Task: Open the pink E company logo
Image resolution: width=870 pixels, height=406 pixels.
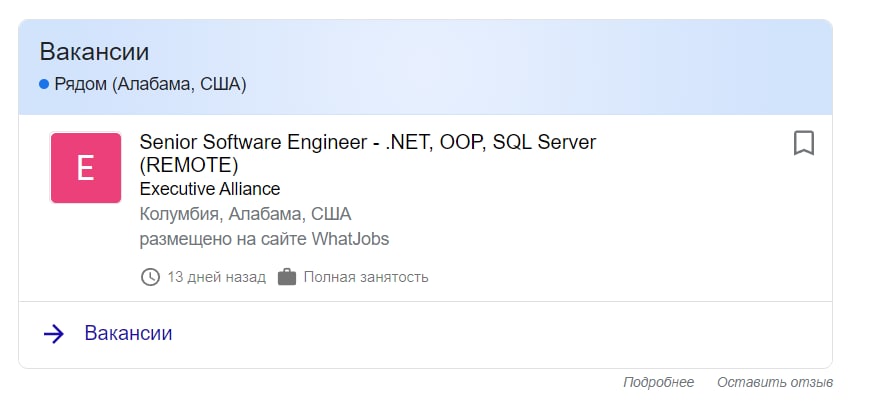Action: [x=86, y=168]
